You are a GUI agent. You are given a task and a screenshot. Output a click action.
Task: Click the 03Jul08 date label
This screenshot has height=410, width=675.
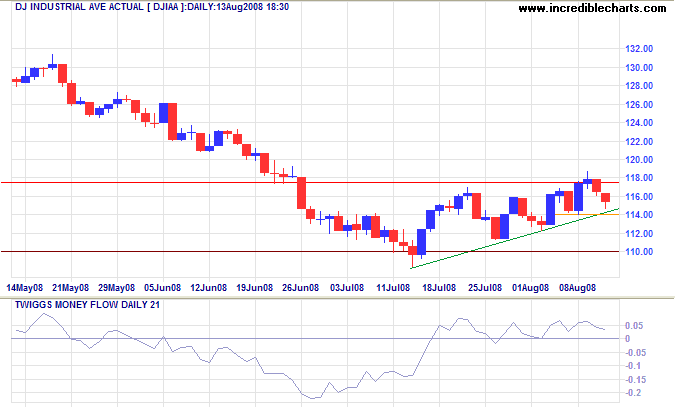click(347, 288)
